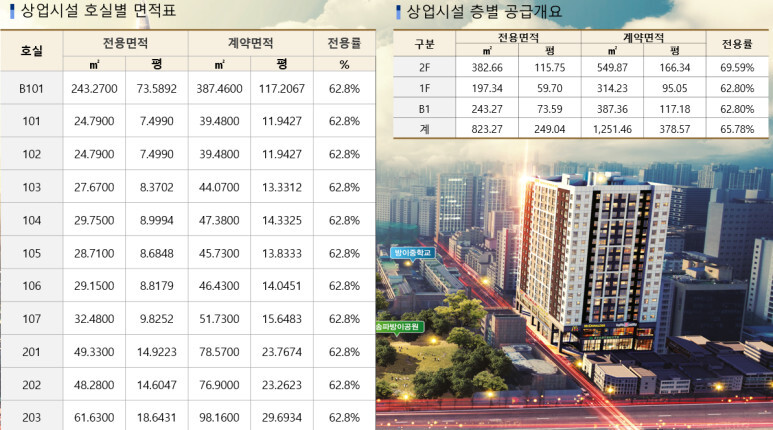Select the room 101 row label
Screen dimensions: 773x430
(32, 121)
